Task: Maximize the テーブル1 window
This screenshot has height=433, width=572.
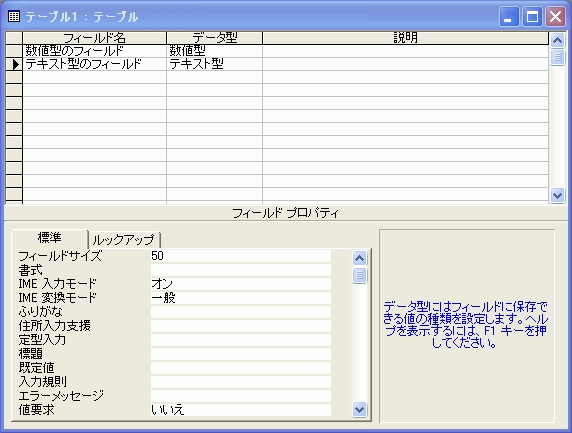Action: click(x=532, y=16)
